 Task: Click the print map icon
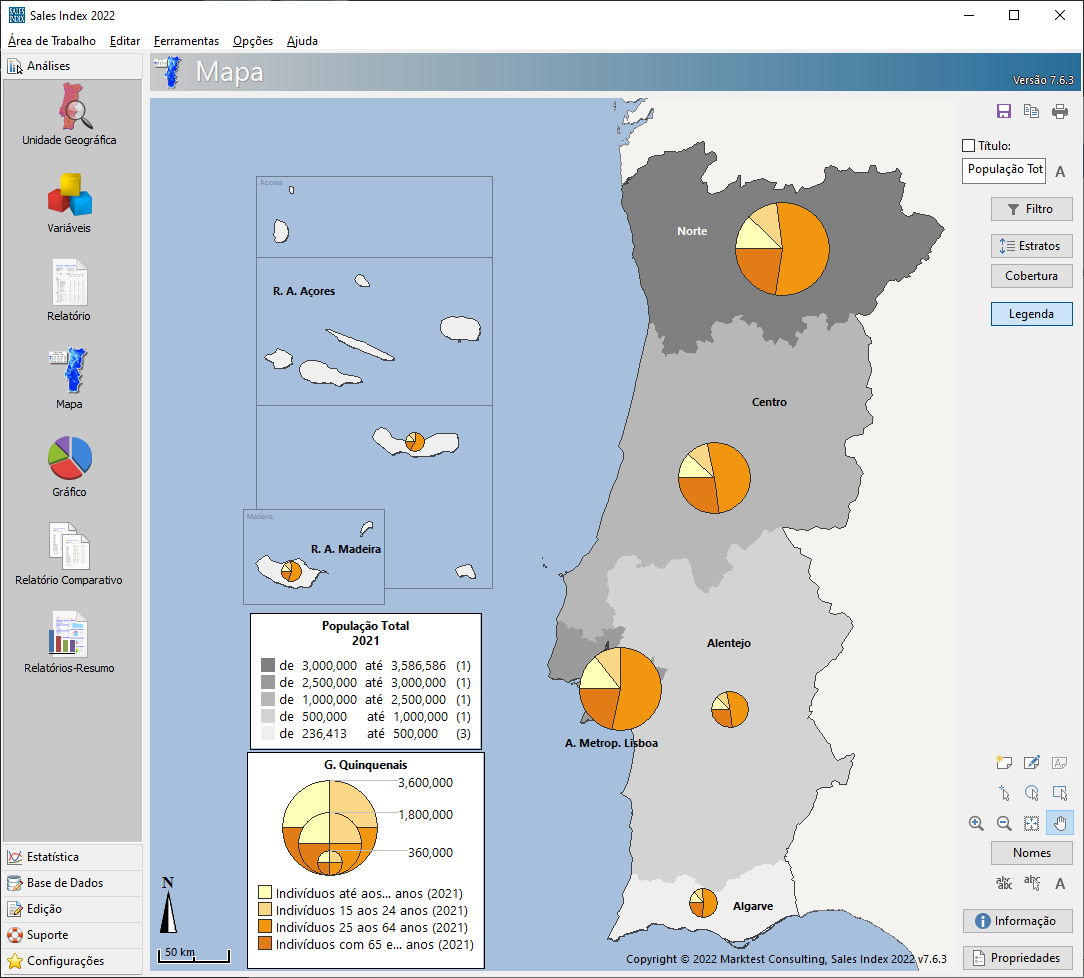(x=1060, y=112)
